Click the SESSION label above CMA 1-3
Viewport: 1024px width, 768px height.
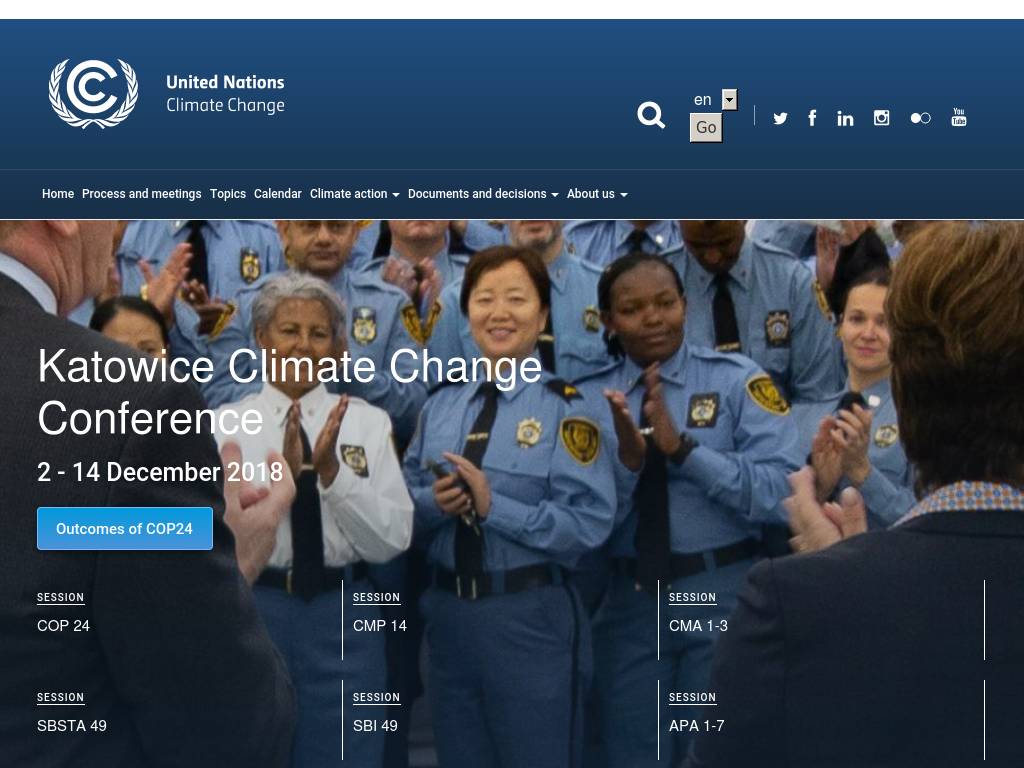point(692,597)
